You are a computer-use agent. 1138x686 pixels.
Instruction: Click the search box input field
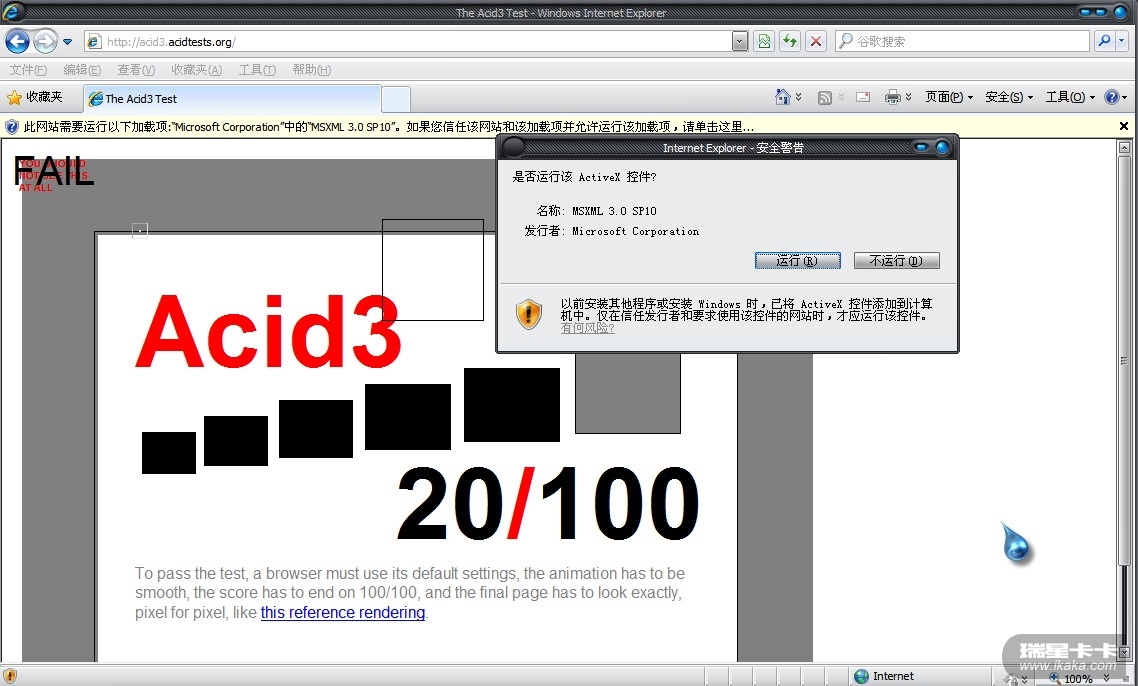962,41
